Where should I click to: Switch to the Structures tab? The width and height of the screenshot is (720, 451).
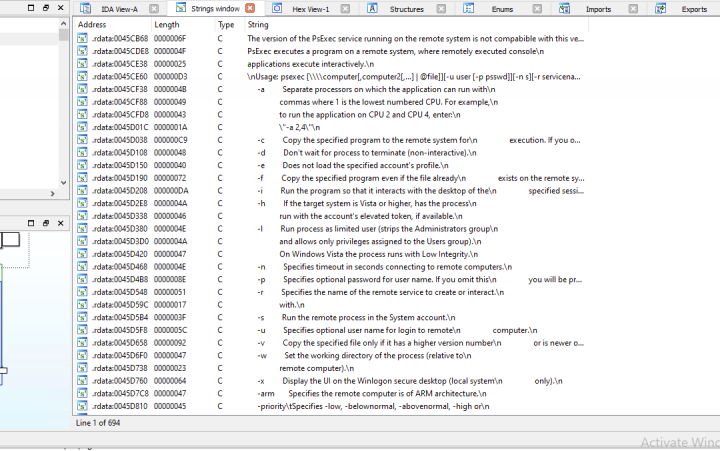pos(406,9)
